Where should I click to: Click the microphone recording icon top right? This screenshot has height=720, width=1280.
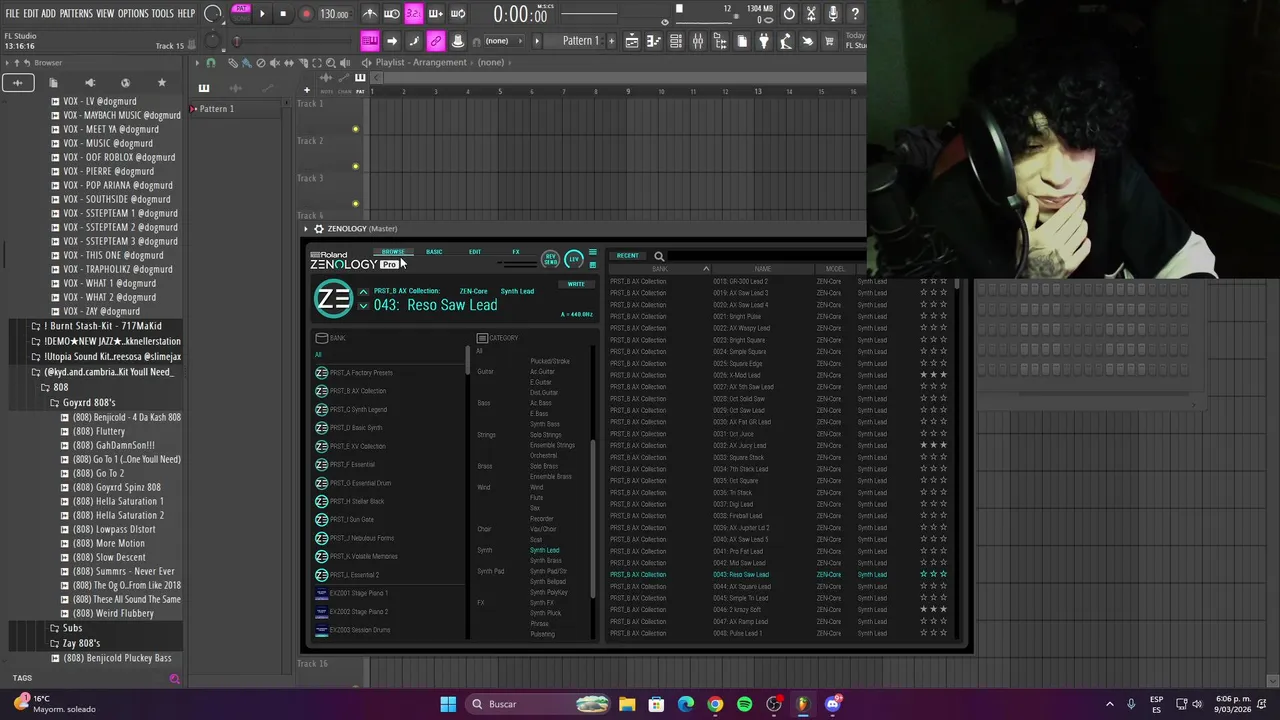[x=833, y=14]
